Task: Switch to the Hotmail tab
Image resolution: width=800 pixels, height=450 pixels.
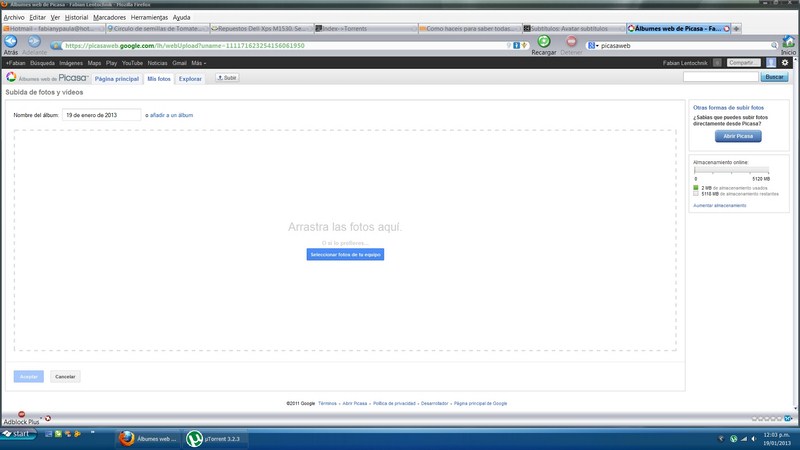Action: [53, 29]
